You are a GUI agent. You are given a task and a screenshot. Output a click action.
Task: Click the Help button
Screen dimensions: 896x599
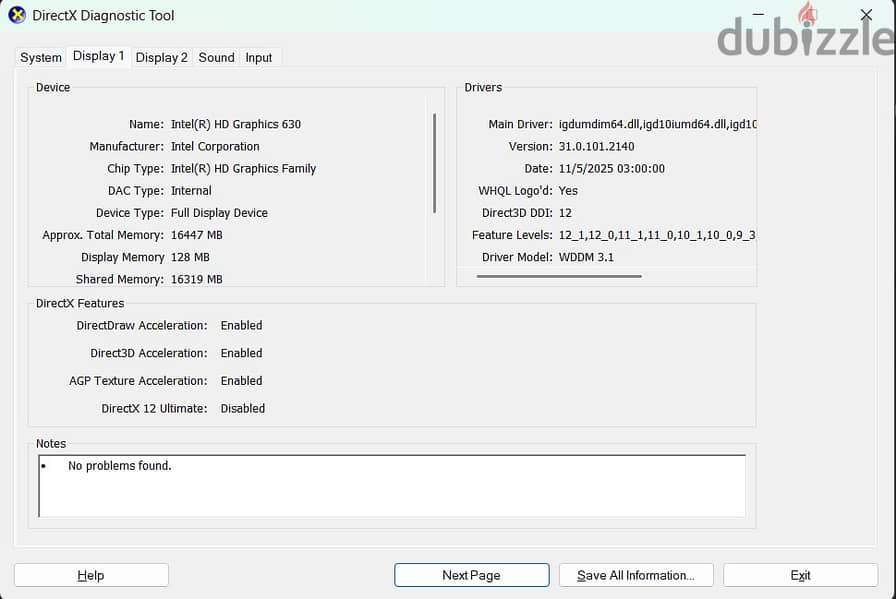pos(91,575)
